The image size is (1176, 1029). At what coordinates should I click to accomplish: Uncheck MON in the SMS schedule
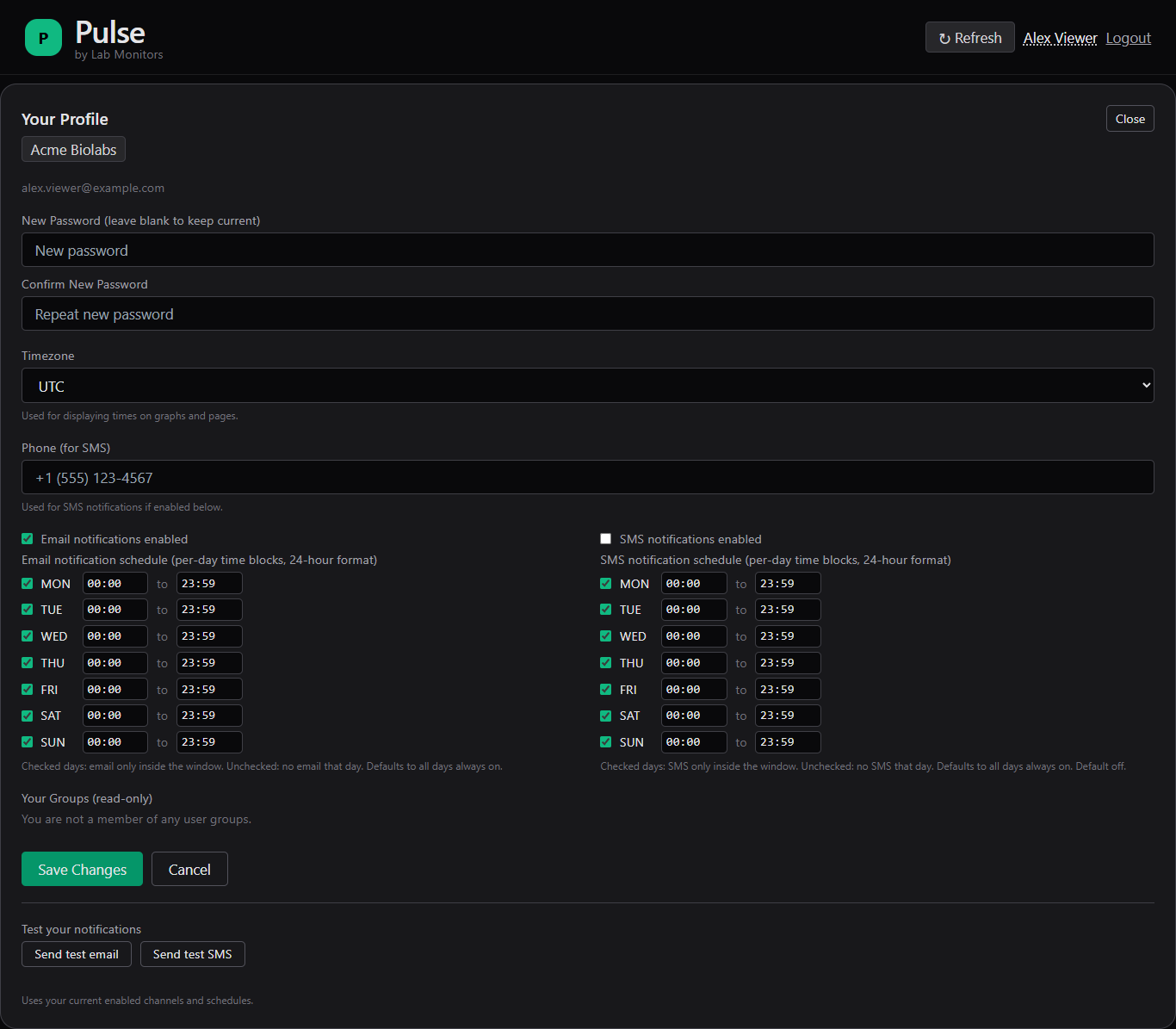tap(606, 584)
